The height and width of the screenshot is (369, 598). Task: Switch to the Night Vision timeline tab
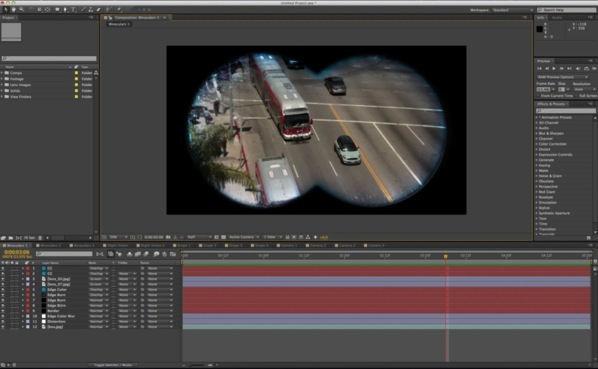coord(117,245)
